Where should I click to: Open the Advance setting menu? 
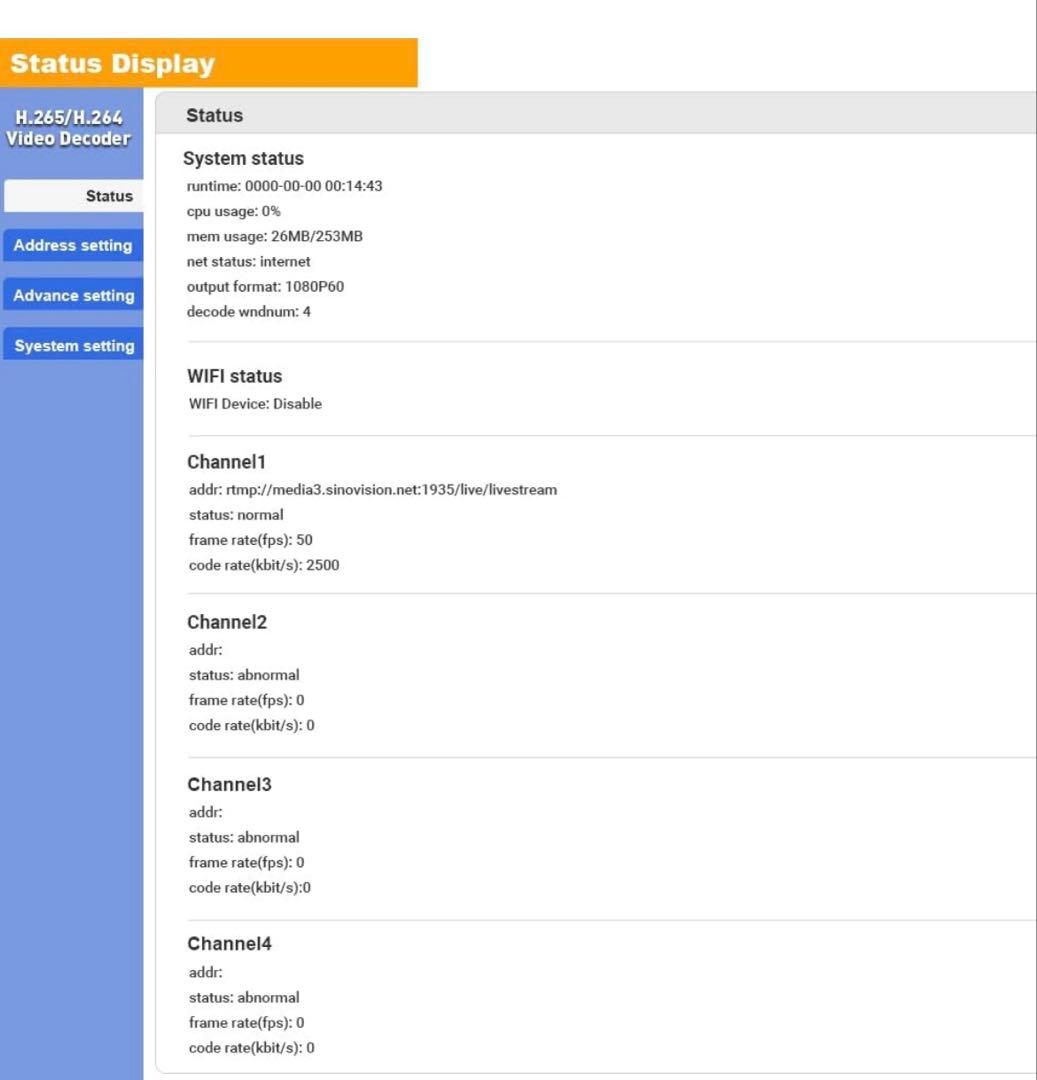[x=72, y=295]
